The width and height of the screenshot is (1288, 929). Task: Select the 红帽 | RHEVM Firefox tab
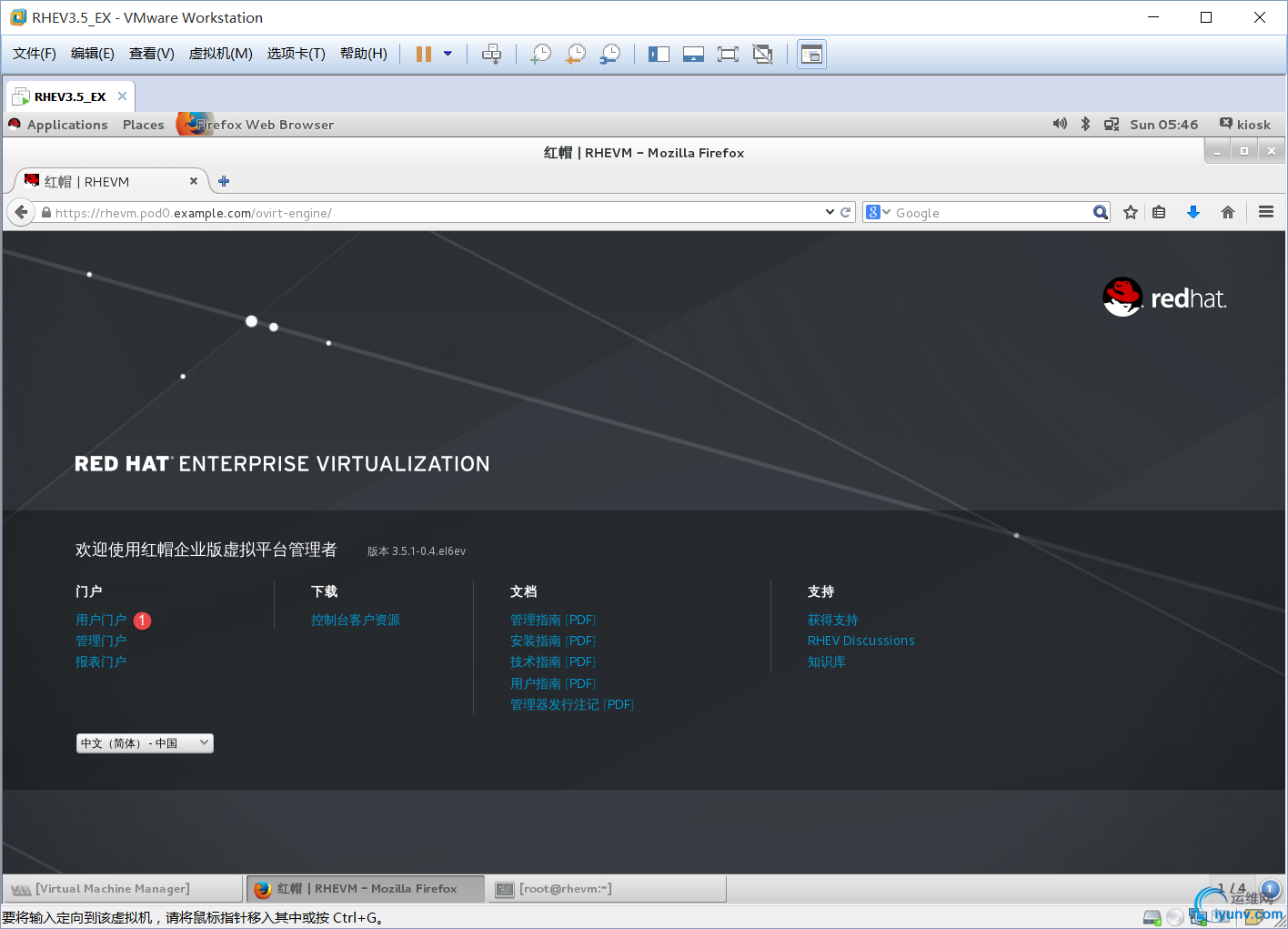tap(111, 181)
